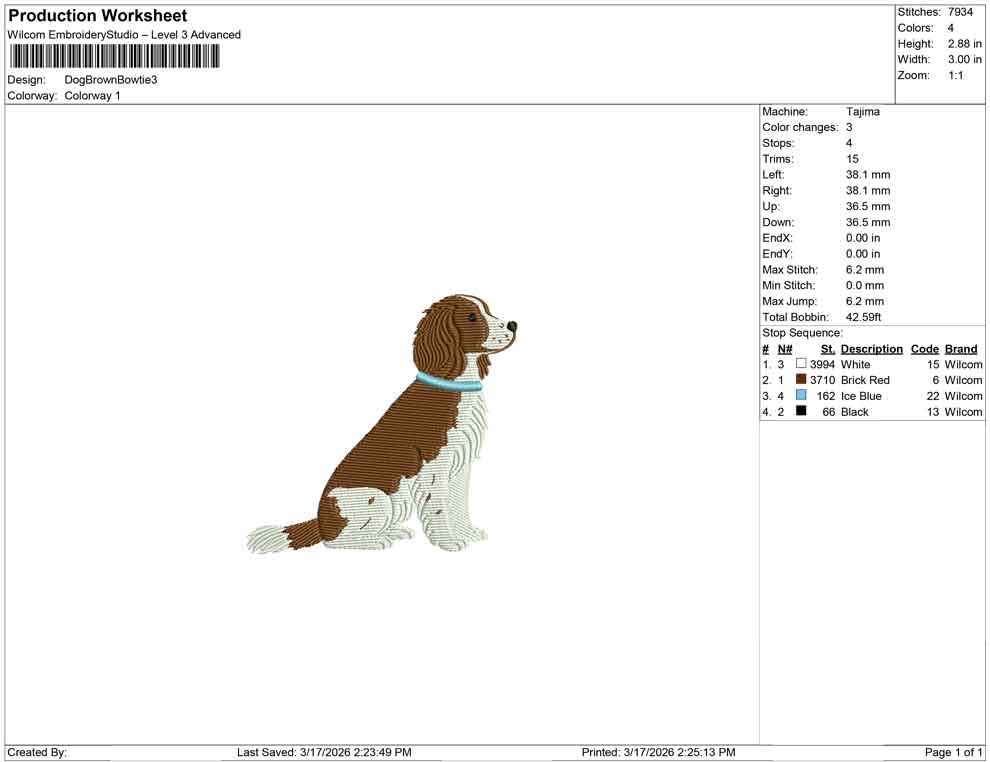Click the "Color changes:" label
The width and height of the screenshot is (990, 762).
[x=800, y=128]
